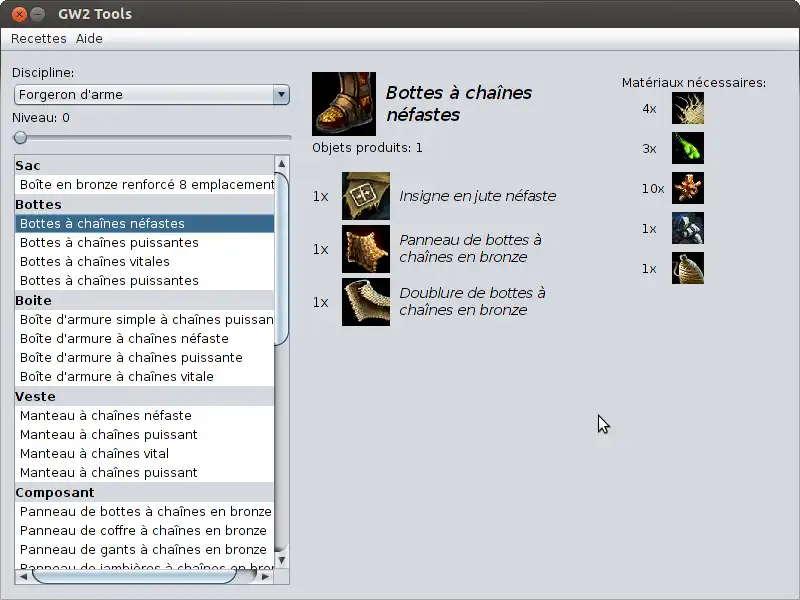The image size is (800, 600).
Task: Click the horizontal scroll-right arrow
Action: [x=265, y=577]
